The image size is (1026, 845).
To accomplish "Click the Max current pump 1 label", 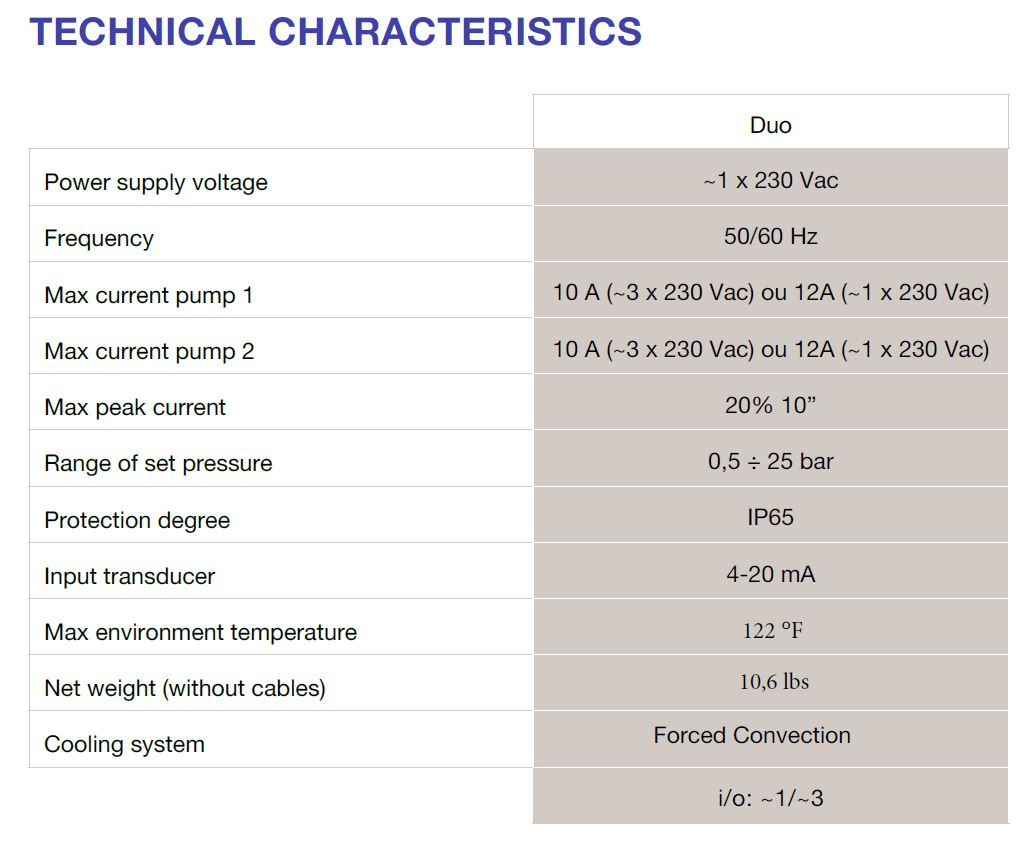I will (x=149, y=295).
